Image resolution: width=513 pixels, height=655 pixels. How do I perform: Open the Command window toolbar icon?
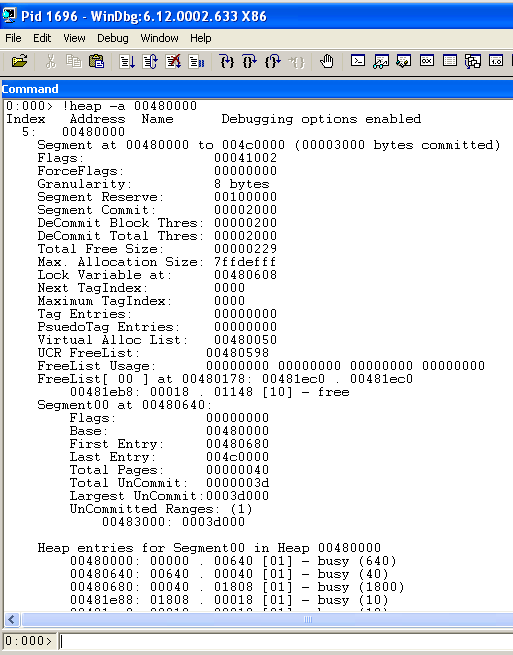coord(358,61)
